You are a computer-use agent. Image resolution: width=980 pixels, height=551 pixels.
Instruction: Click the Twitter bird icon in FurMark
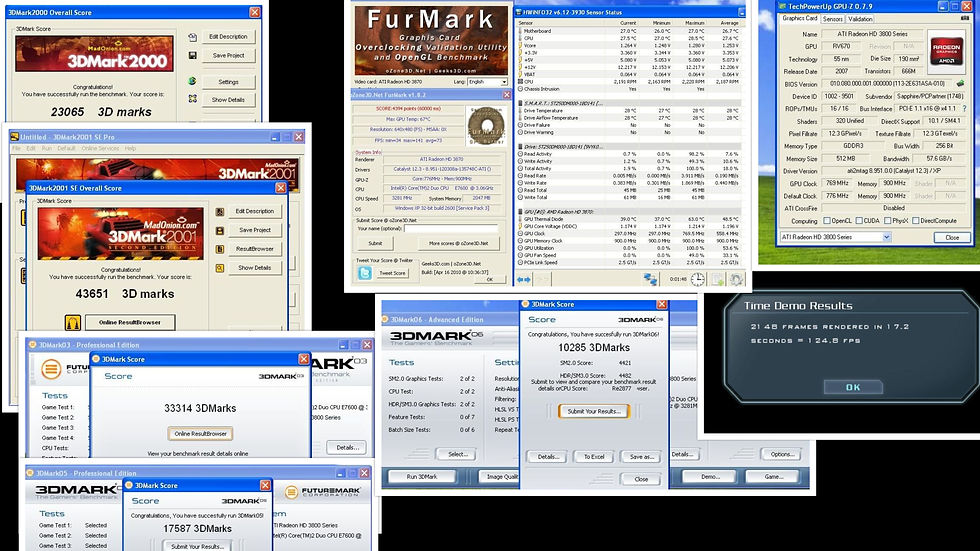click(x=364, y=273)
